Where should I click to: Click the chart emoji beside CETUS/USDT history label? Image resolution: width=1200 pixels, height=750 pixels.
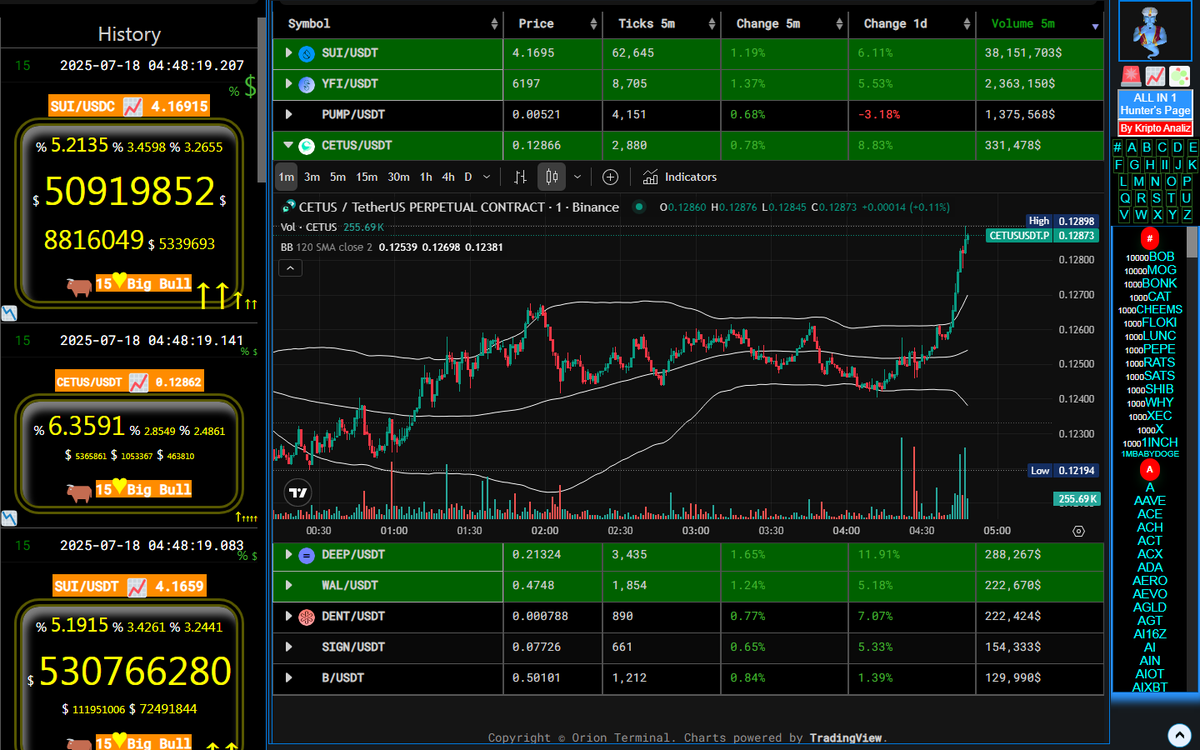pos(138,382)
